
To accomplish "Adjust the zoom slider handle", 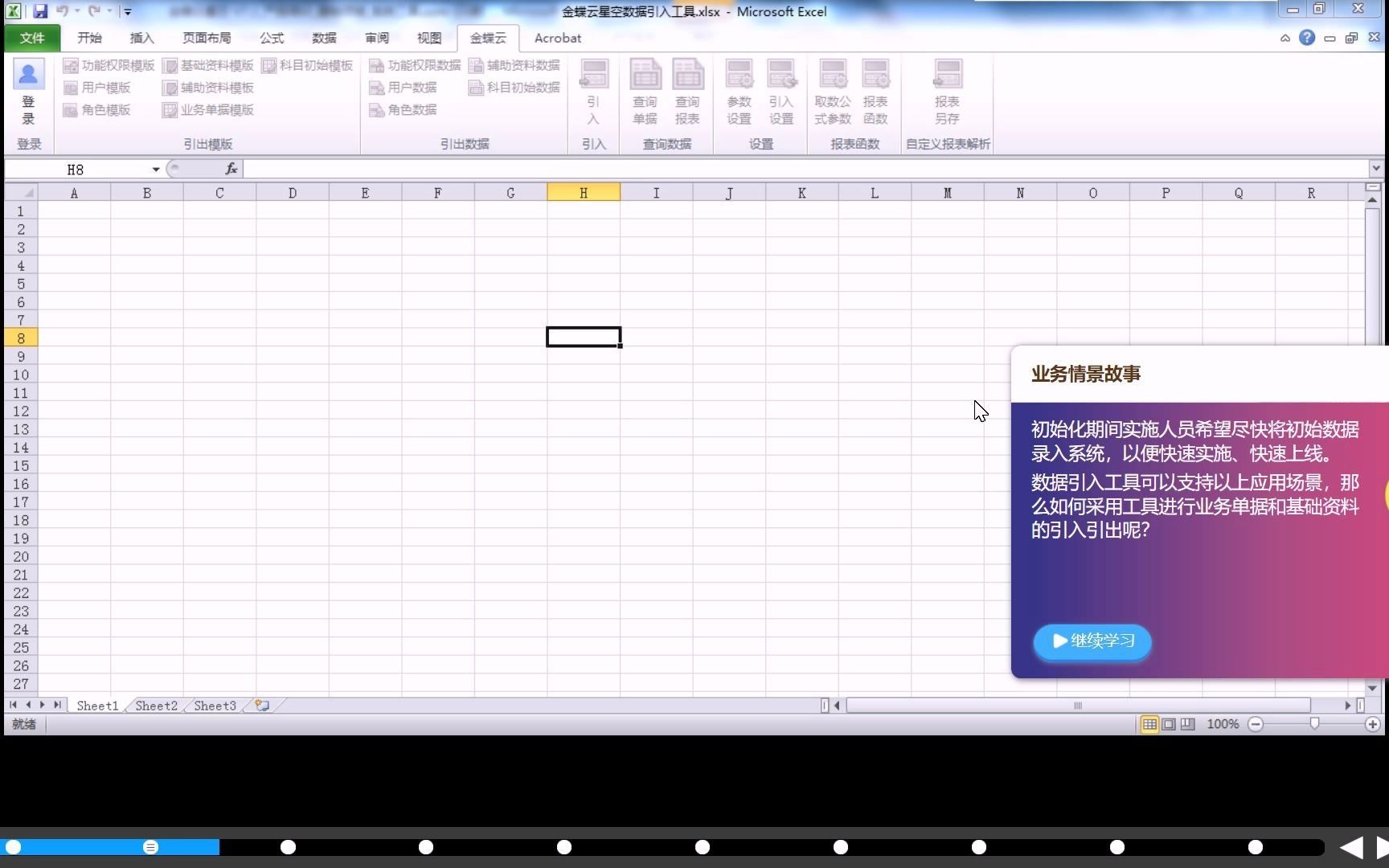I will [x=1314, y=724].
